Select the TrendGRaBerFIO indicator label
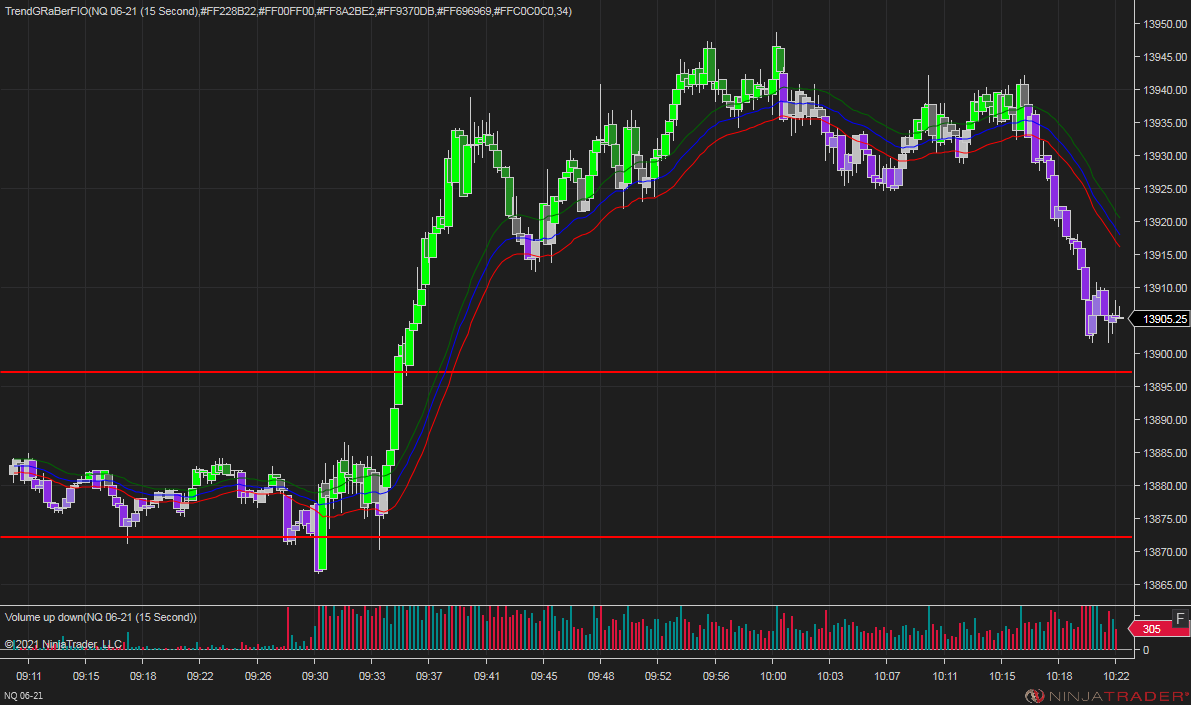 point(288,11)
